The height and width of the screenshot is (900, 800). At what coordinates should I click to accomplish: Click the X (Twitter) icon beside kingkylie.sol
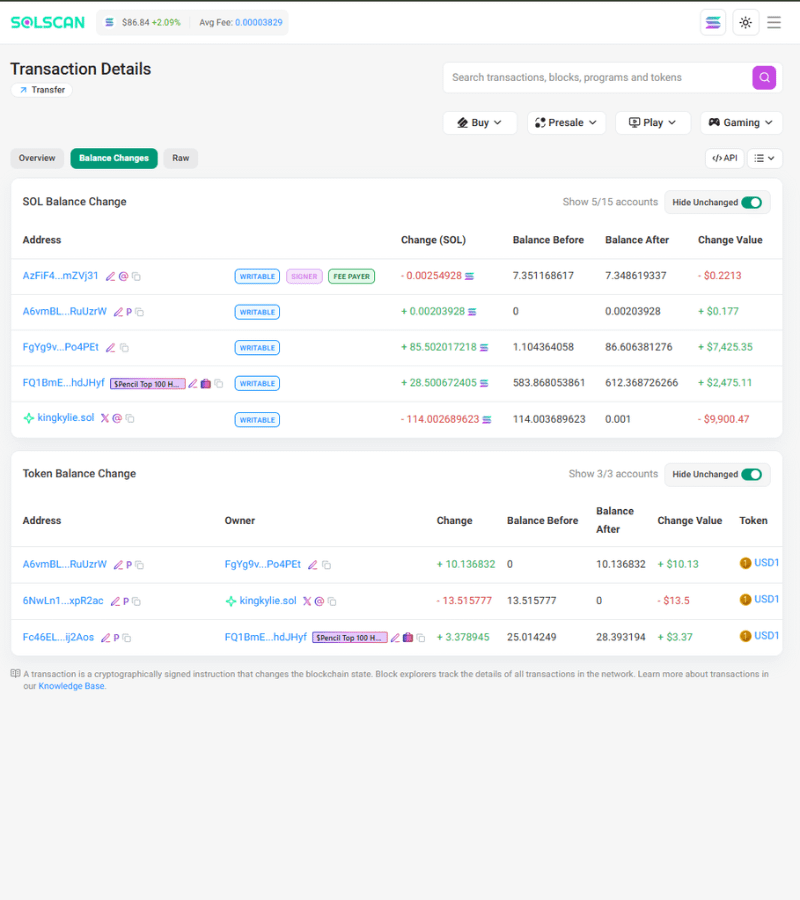pos(104,419)
